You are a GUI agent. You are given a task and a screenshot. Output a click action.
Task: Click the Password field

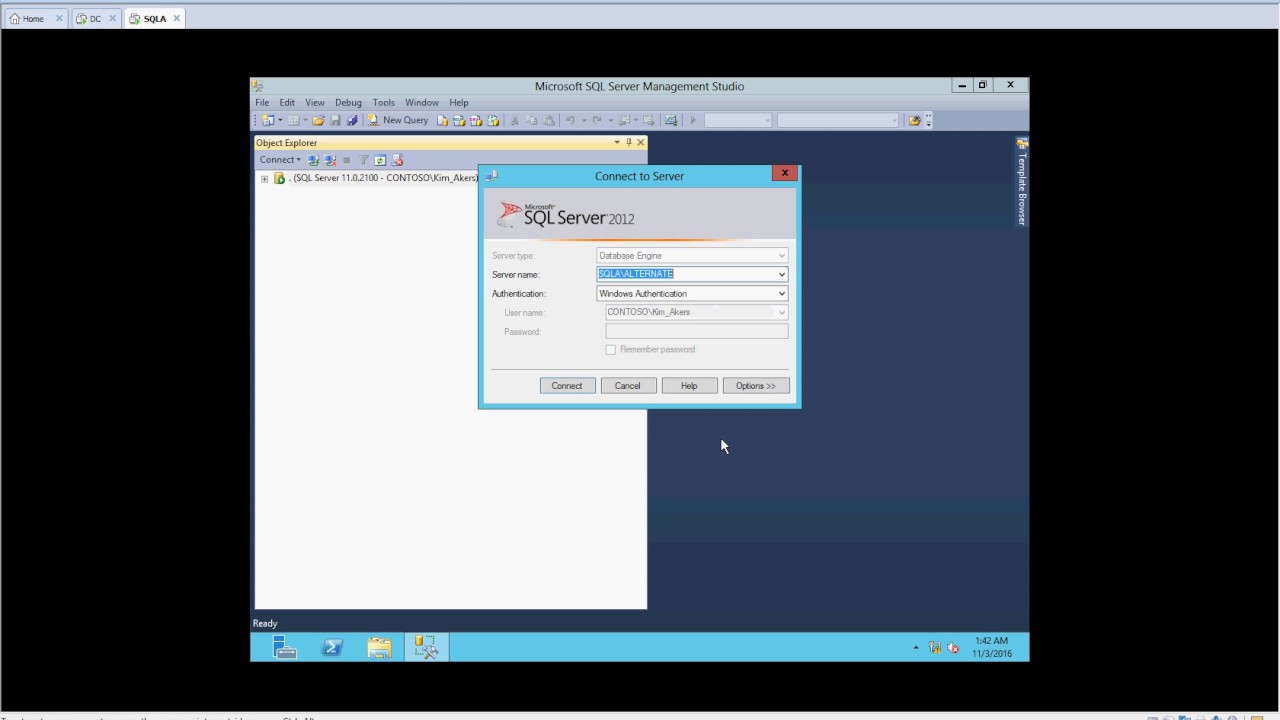click(697, 331)
